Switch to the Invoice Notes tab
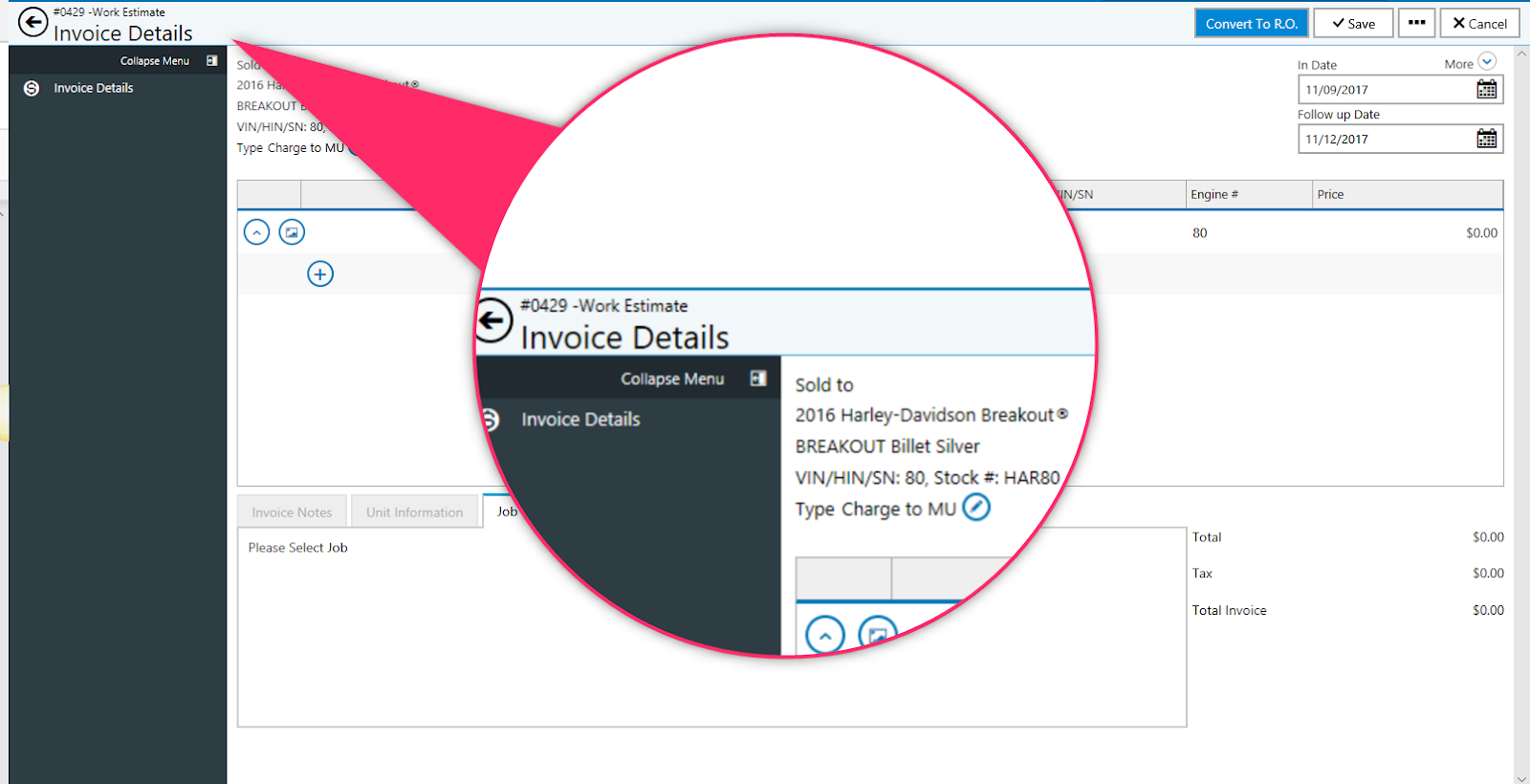The width and height of the screenshot is (1530, 784). tap(292, 512)
